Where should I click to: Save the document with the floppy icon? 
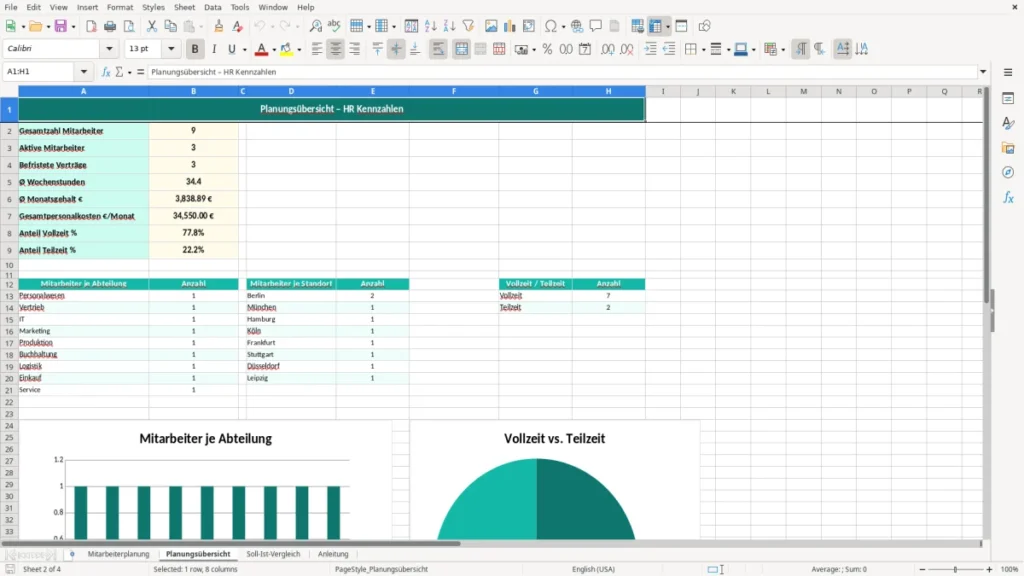click(x=61, y=26)
